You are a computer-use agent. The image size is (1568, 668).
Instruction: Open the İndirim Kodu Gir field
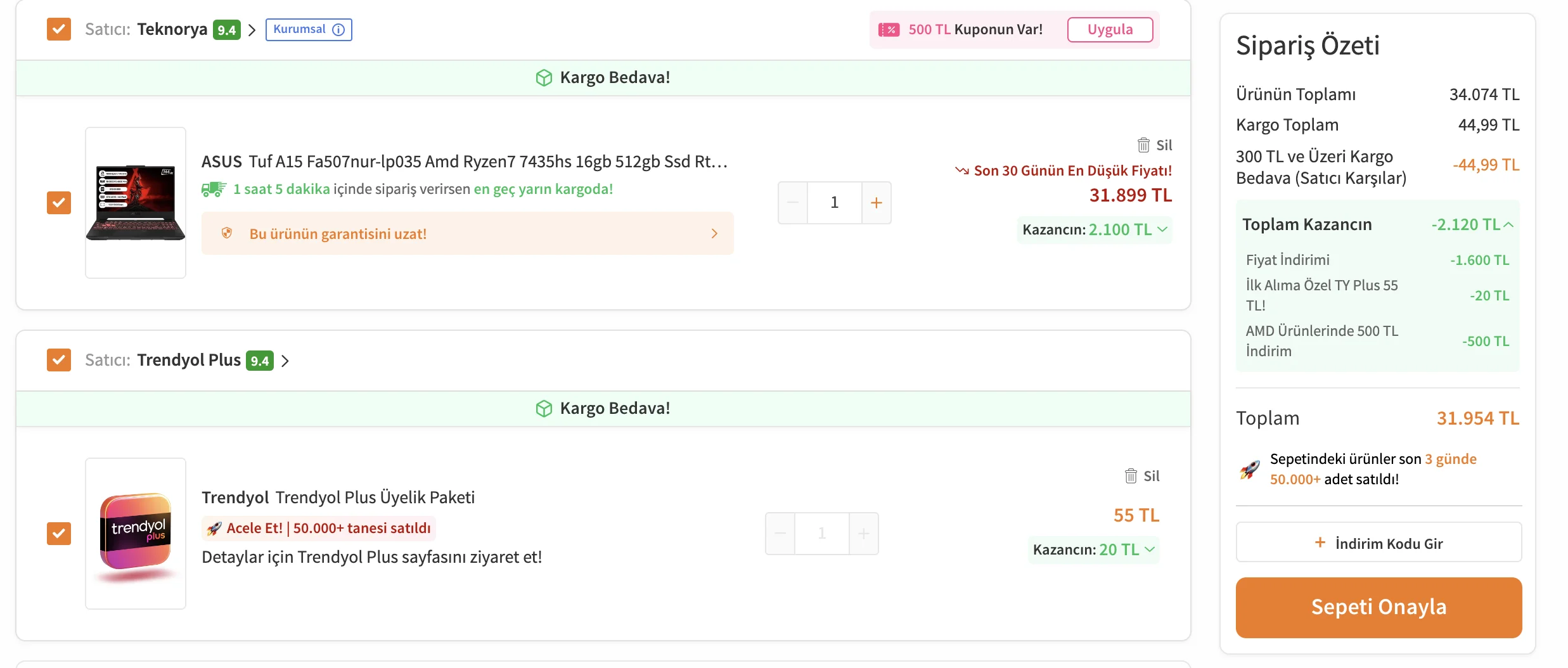coord(1378,543)
